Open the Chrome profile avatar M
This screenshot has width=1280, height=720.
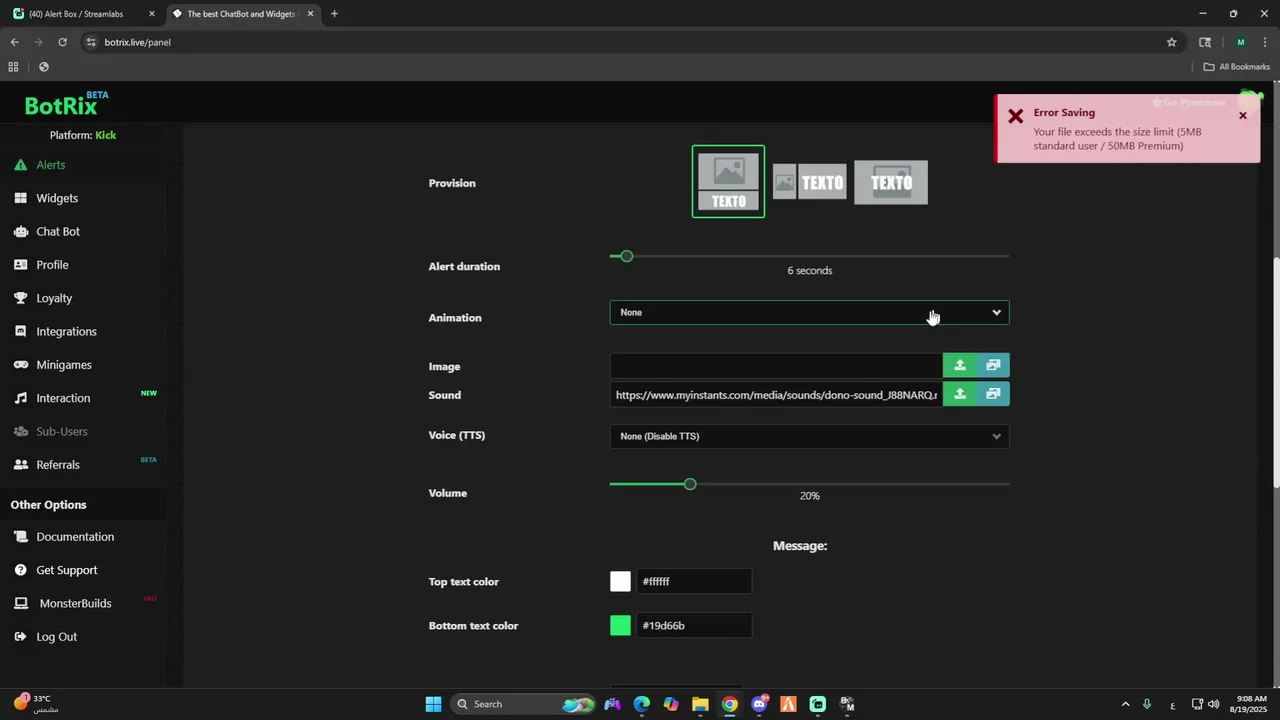[x=1241, y=42]
